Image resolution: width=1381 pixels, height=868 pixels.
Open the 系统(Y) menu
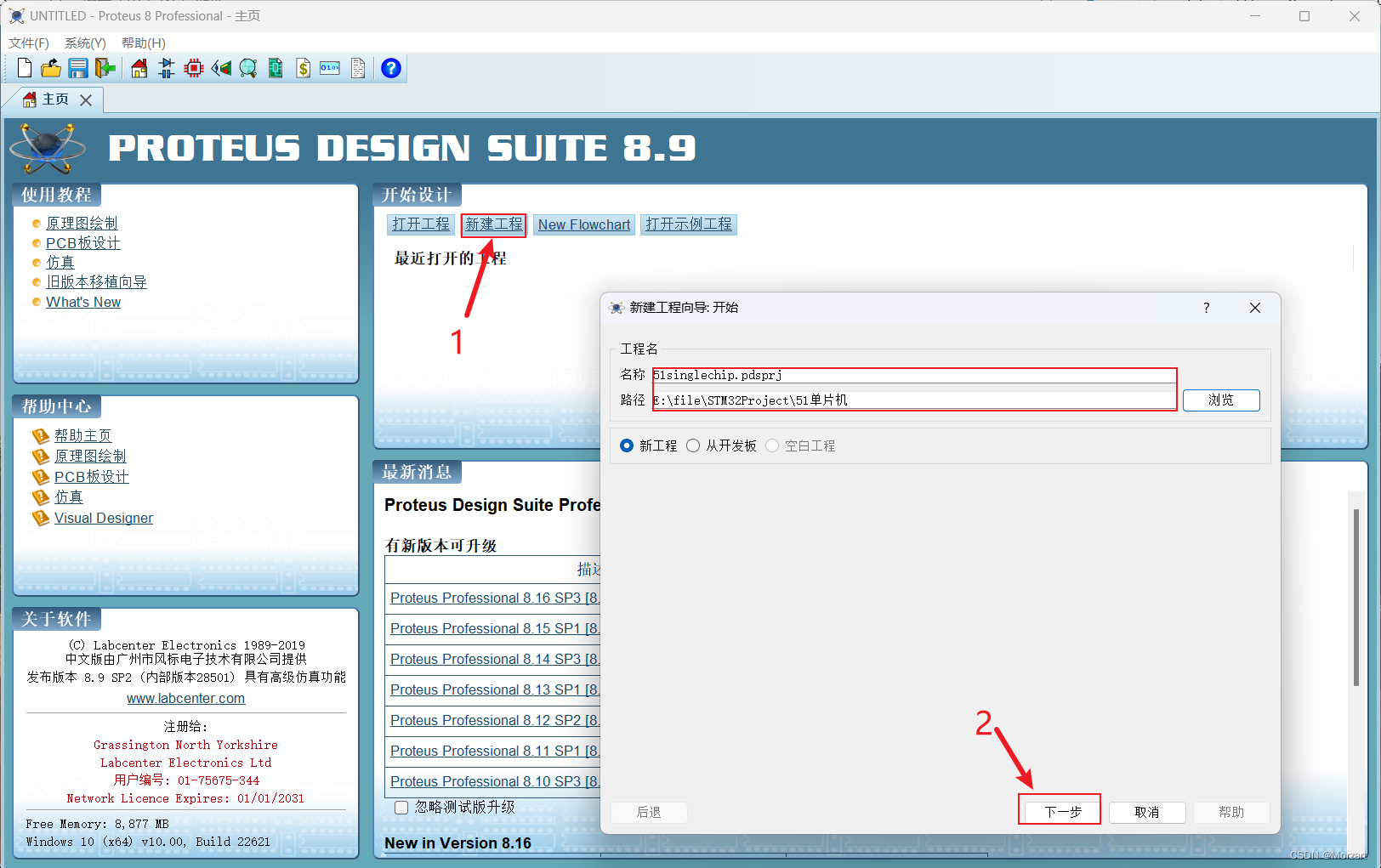(85, 43)
